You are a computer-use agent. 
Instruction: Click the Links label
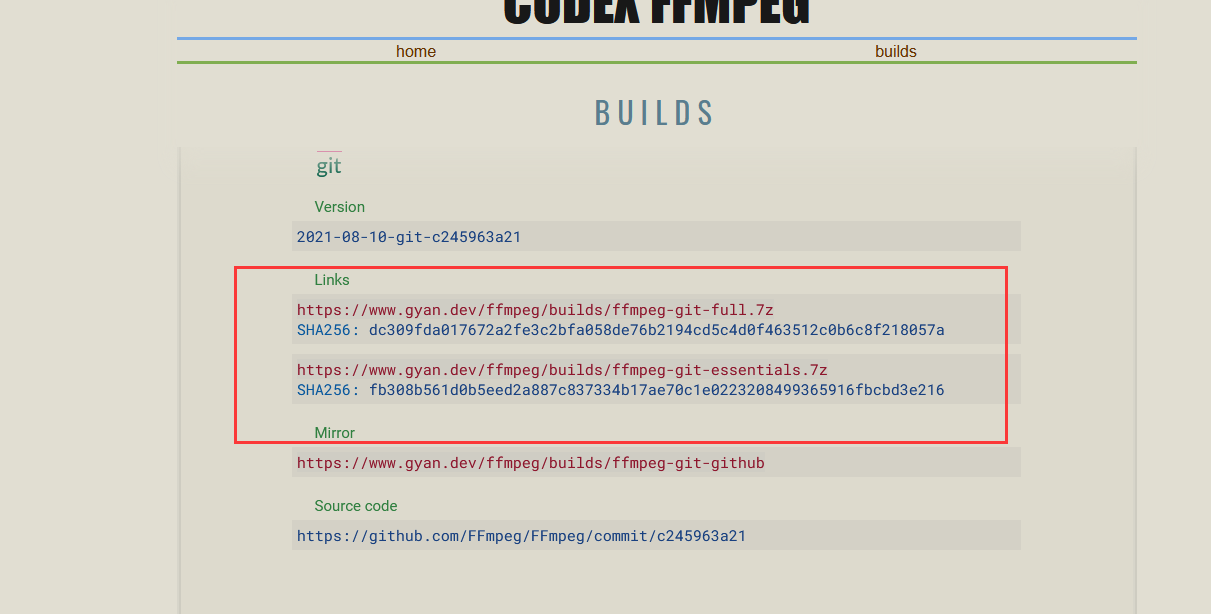click(332, 280)
